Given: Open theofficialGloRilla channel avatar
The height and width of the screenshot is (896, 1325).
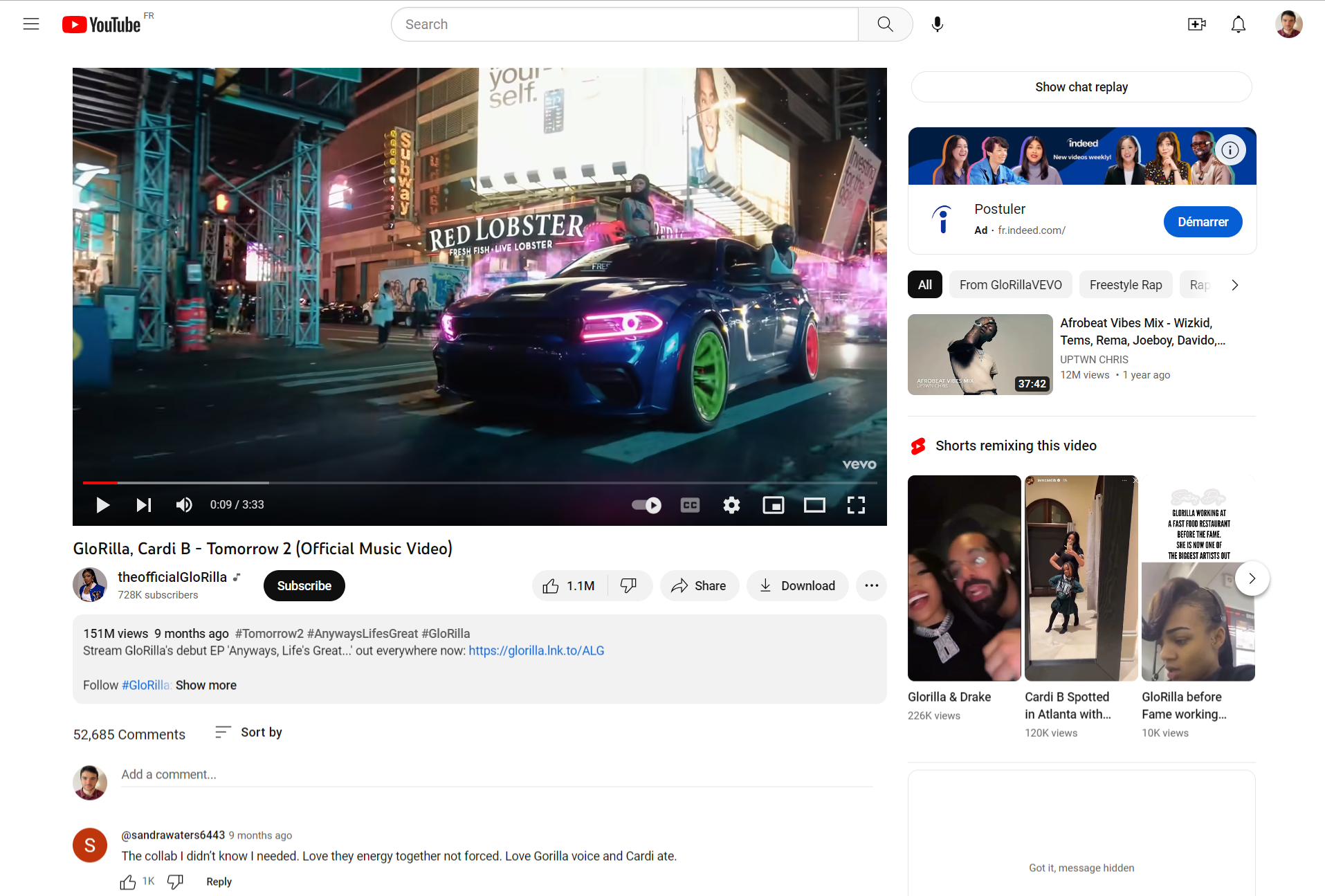Looking at the screenshot, I should pyautogui.click(x=90, y=585).
